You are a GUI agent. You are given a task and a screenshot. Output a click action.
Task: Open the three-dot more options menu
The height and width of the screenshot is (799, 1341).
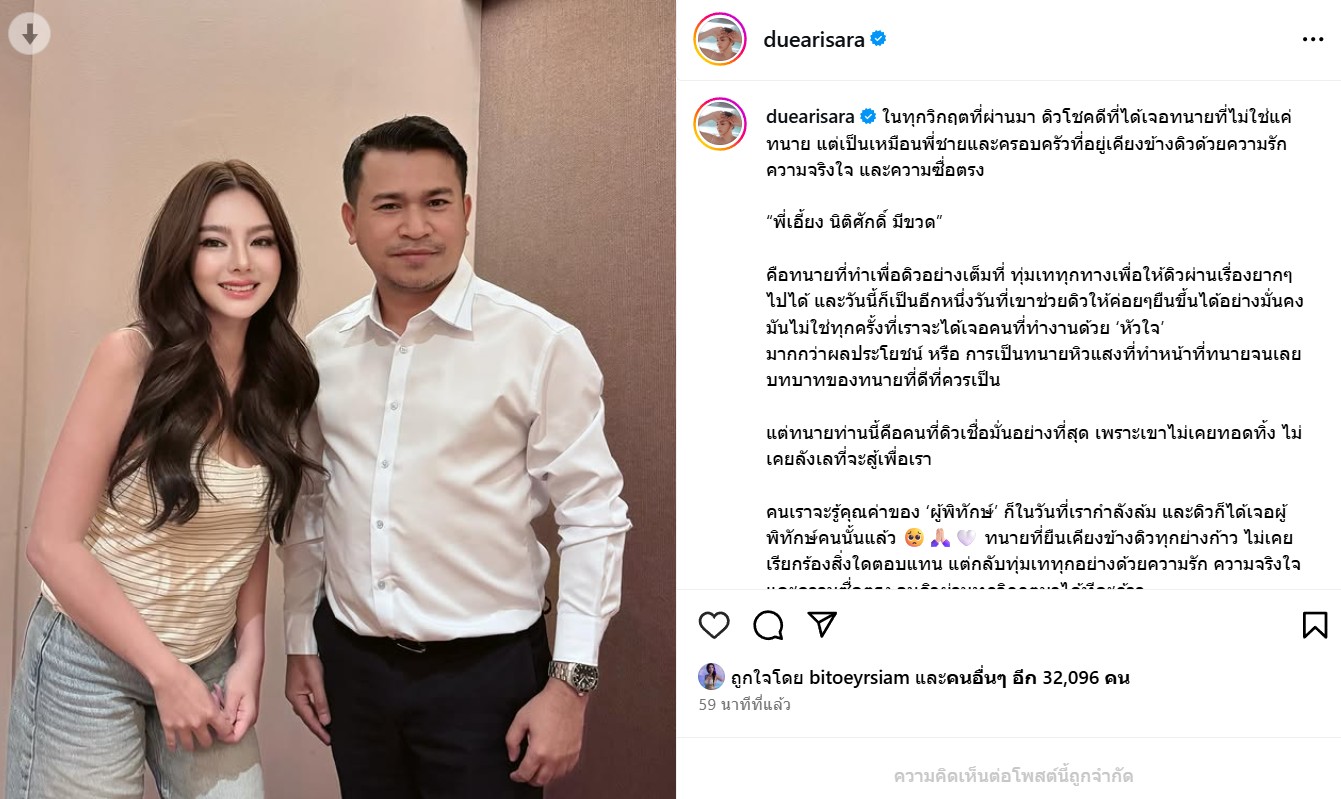coord(1313,40)
